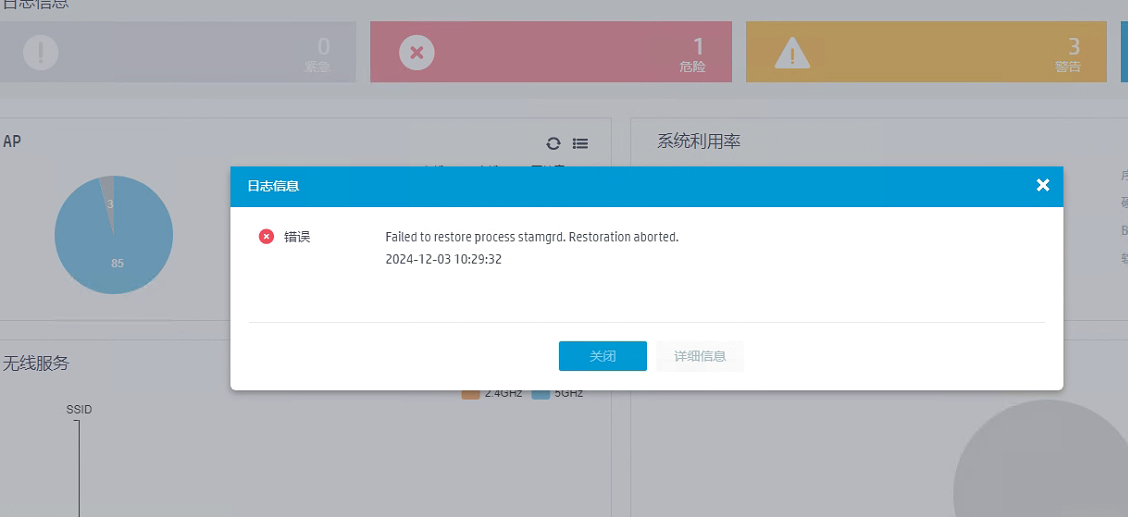The image size is (1128, 517).
Task: Click the warning triangle icon on 警告 card
Action: [x=792, y=53]
